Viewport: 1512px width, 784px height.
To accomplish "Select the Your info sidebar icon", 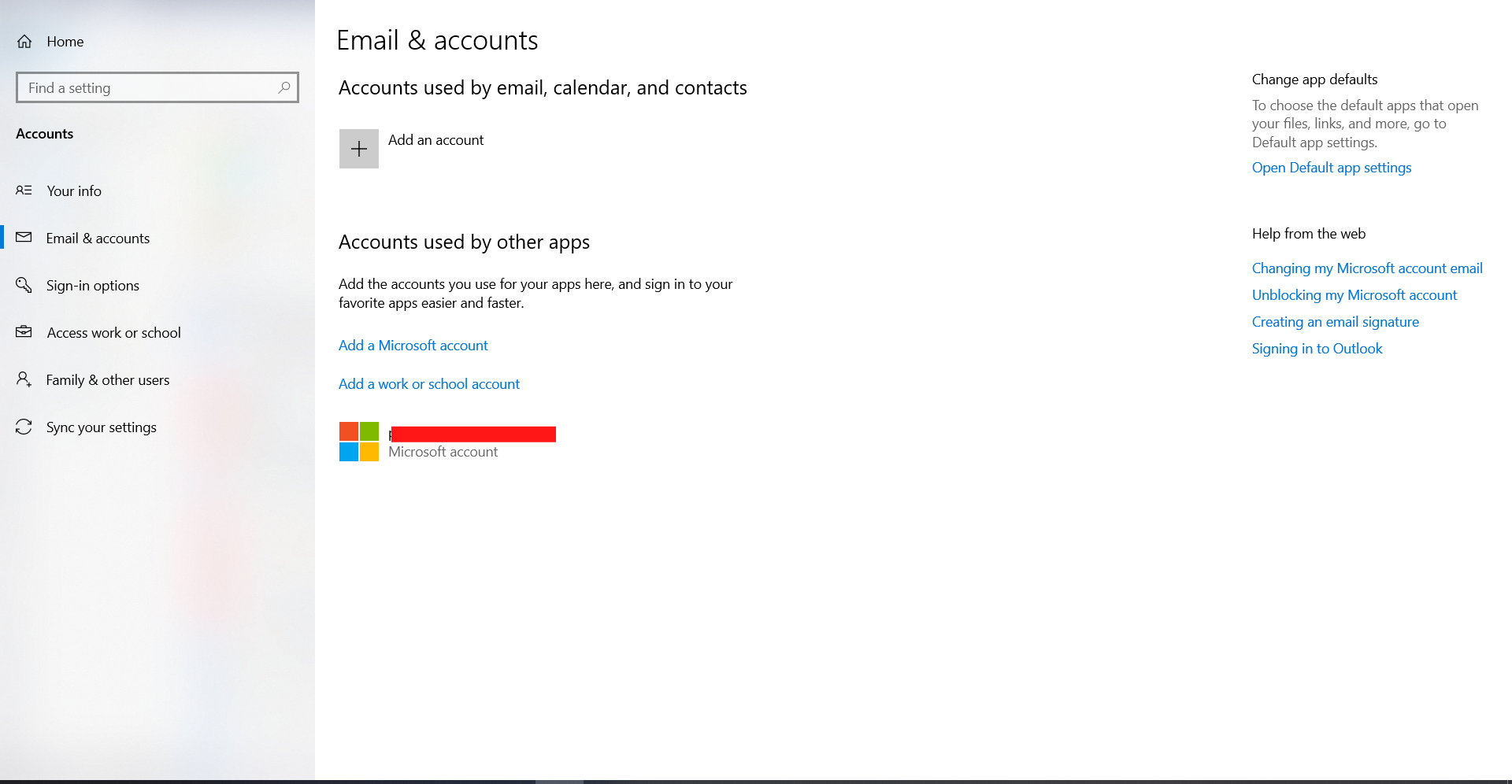I will click(x=24, y=190).
